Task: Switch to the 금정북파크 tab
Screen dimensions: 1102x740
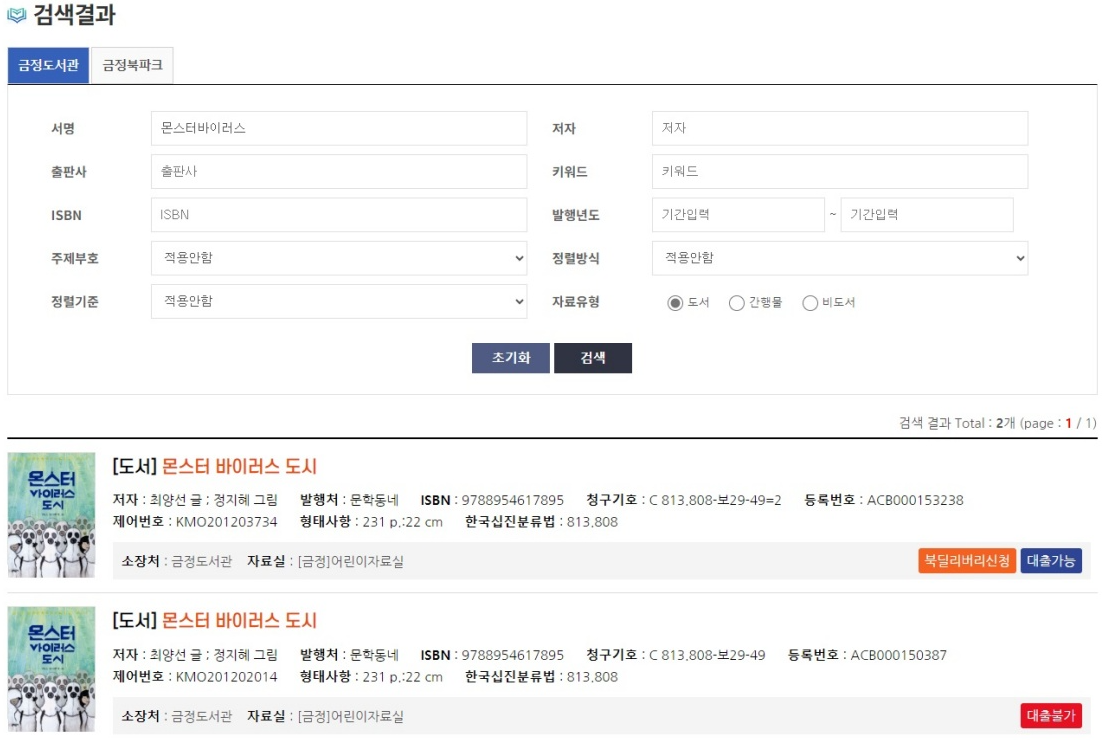Action: coord(132,66)
